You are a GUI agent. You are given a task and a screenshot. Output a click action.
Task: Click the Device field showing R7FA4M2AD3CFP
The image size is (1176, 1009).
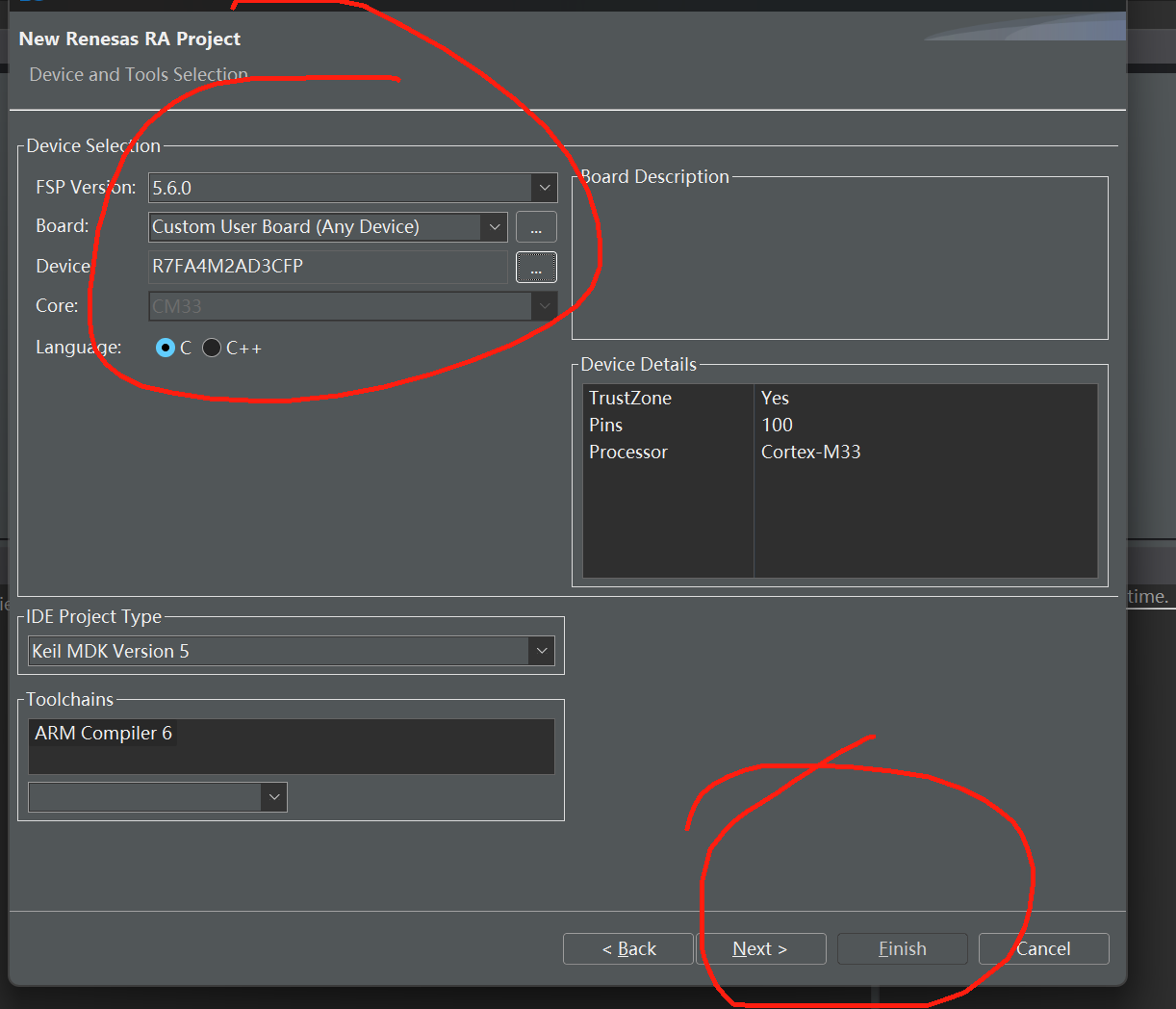(328, 267)
